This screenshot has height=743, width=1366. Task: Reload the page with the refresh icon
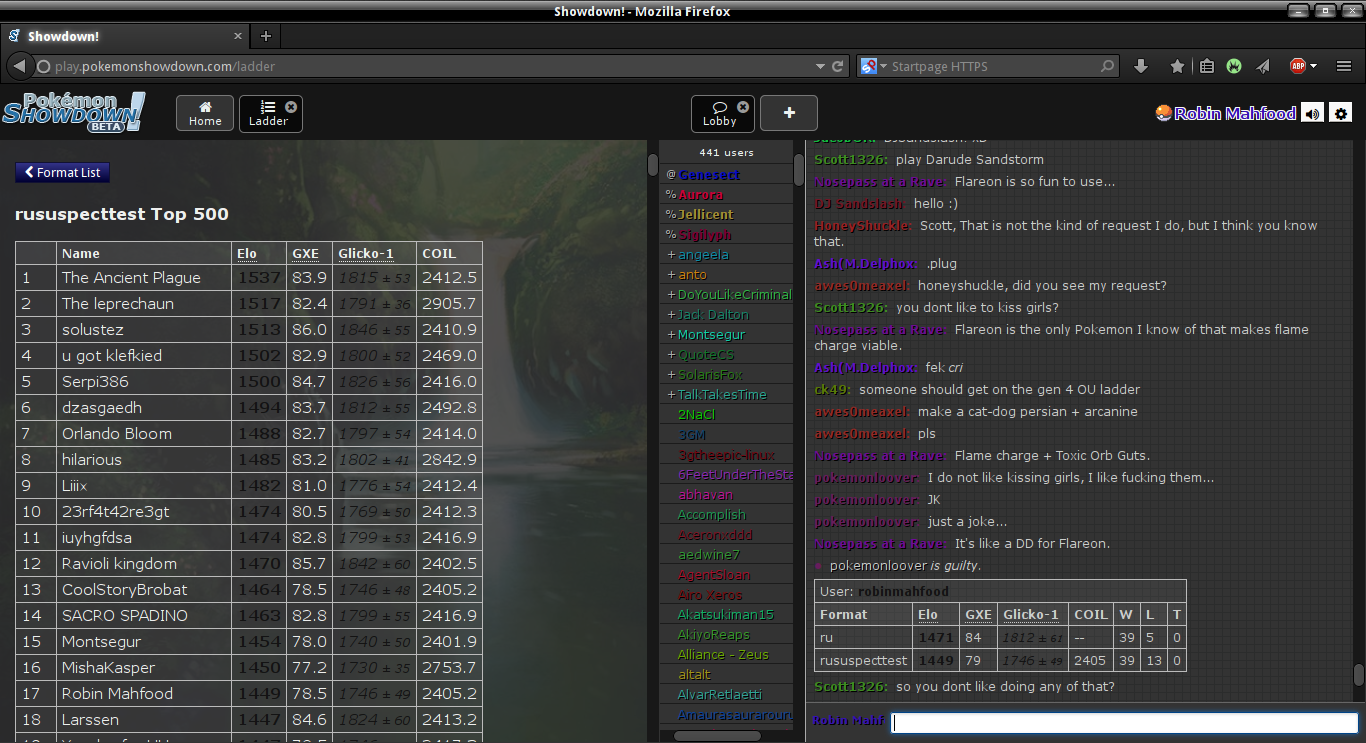tap(838, 66)
